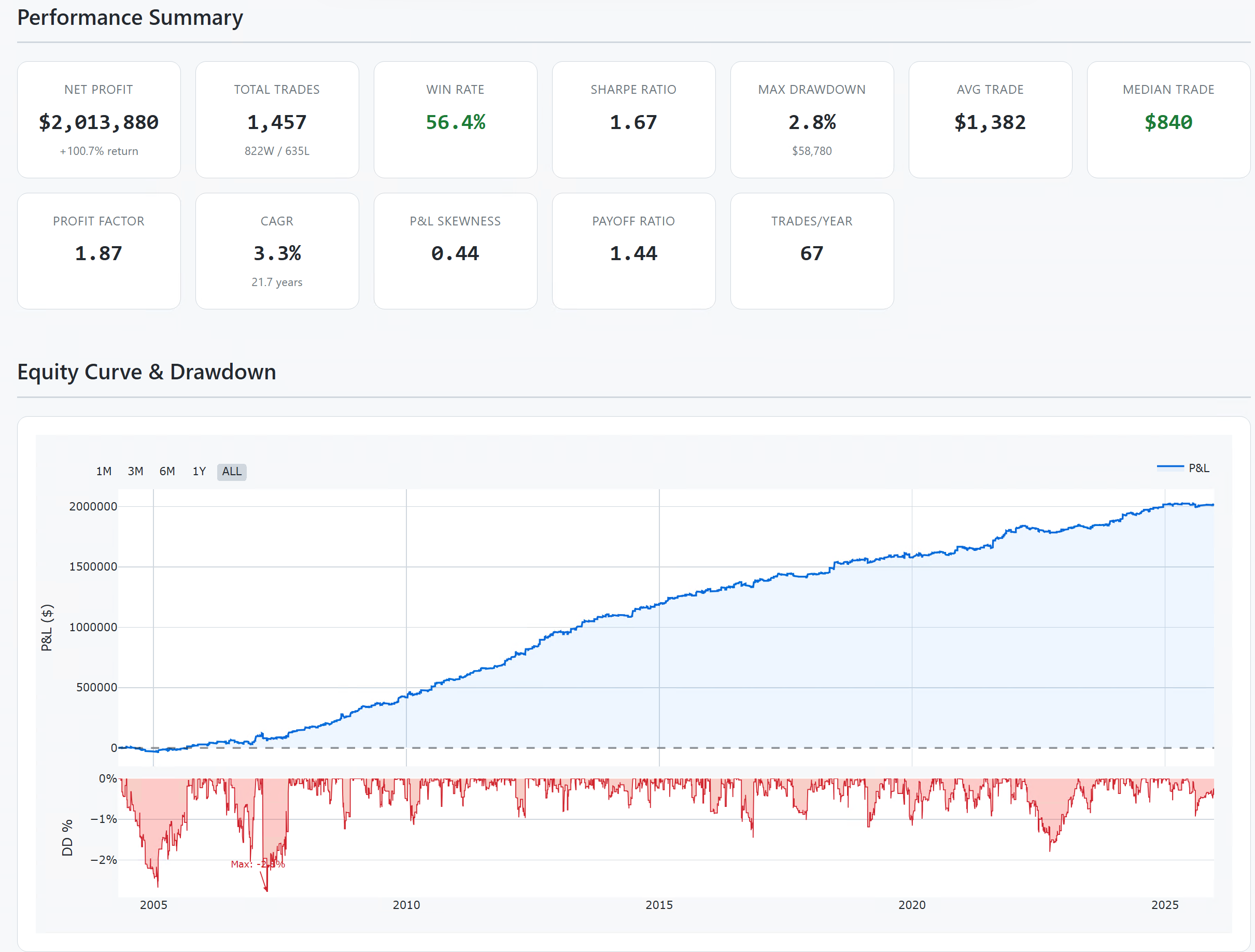
Task: Set chart range to 1Y
Action: 199,472
